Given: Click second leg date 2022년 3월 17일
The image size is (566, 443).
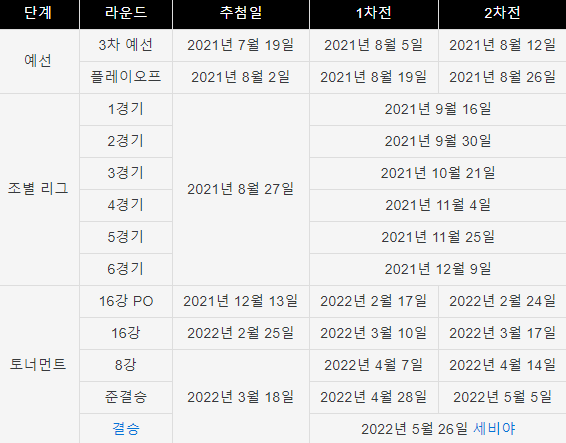Looking at the screenshot, I should pyautogui.click(x=502, y=333).
